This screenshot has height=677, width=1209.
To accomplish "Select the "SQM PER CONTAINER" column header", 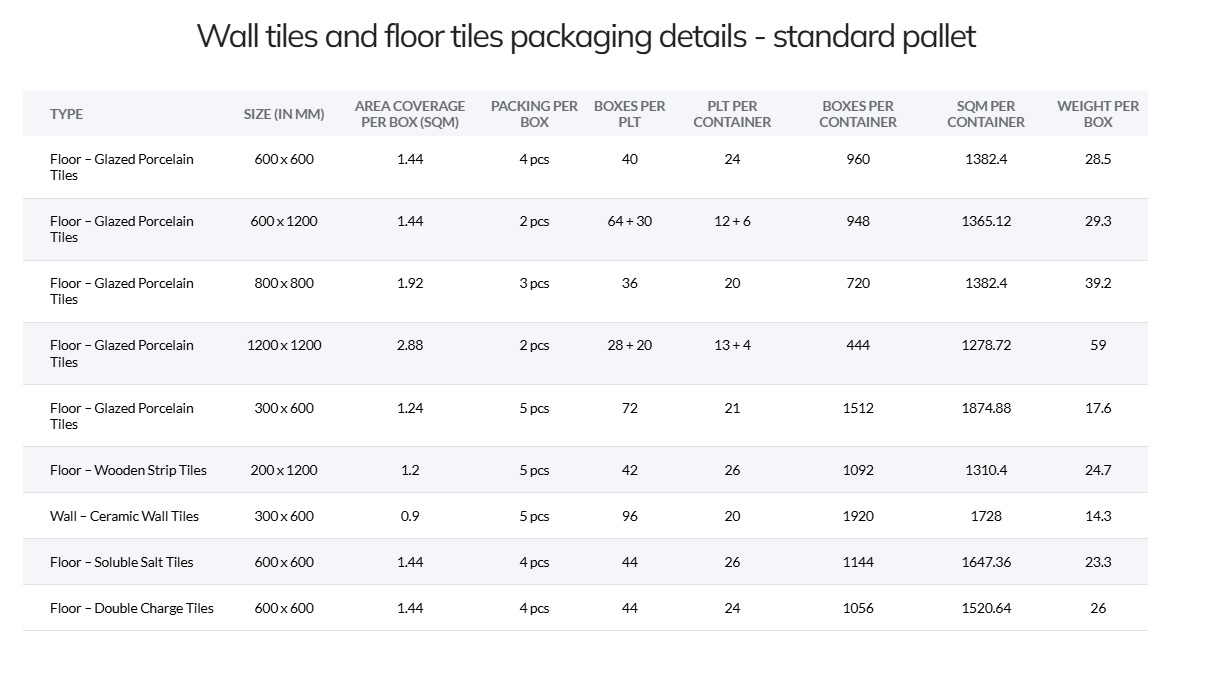I will [986, 114].
